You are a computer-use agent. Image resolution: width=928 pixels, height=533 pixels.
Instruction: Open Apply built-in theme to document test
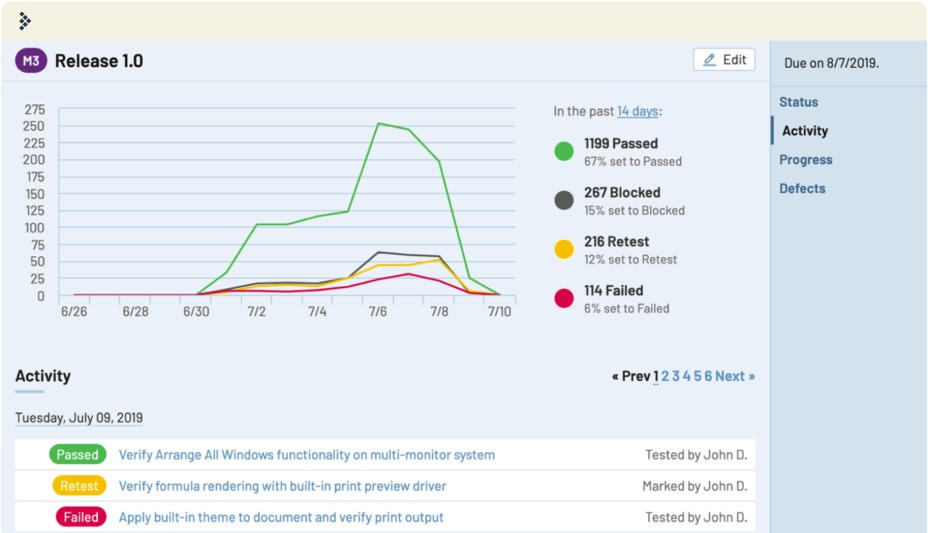(x=281, y=518)
